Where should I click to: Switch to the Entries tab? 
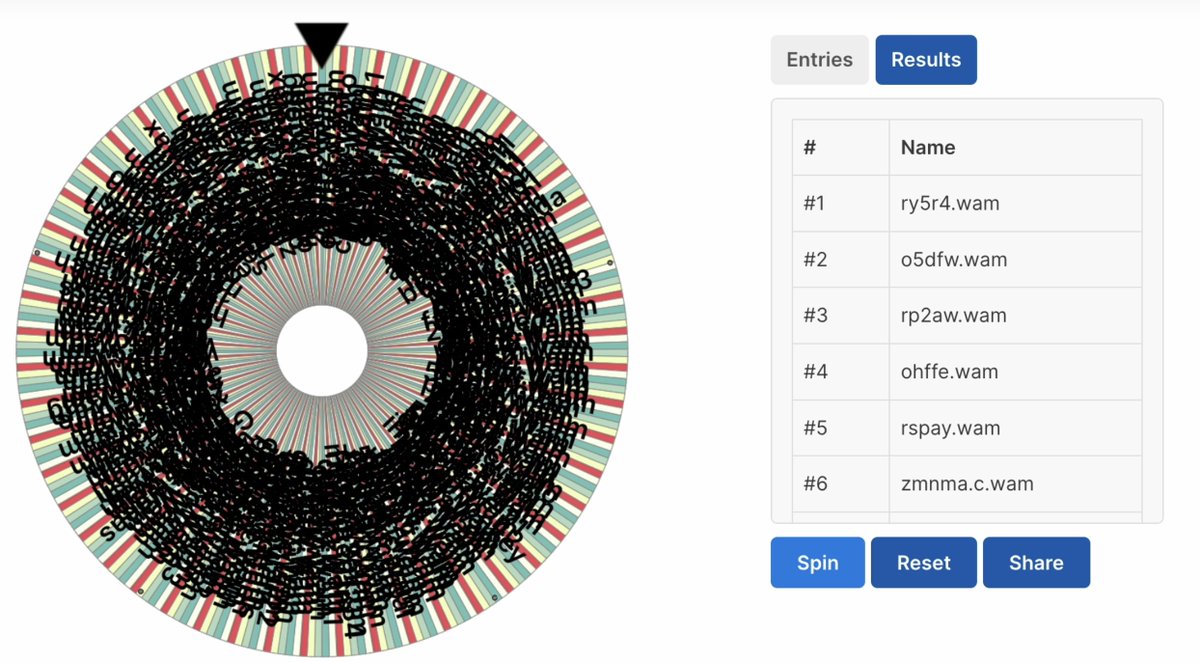(819, 60)
